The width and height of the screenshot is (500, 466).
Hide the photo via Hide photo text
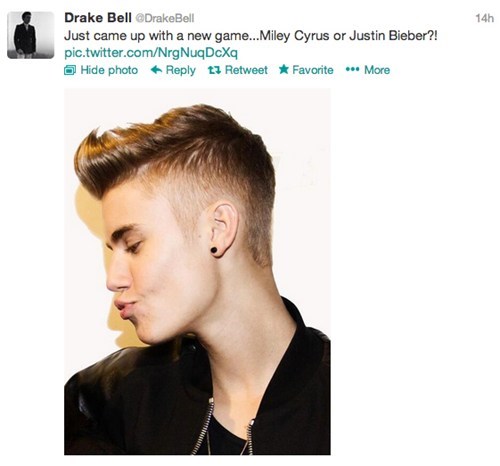109,70
